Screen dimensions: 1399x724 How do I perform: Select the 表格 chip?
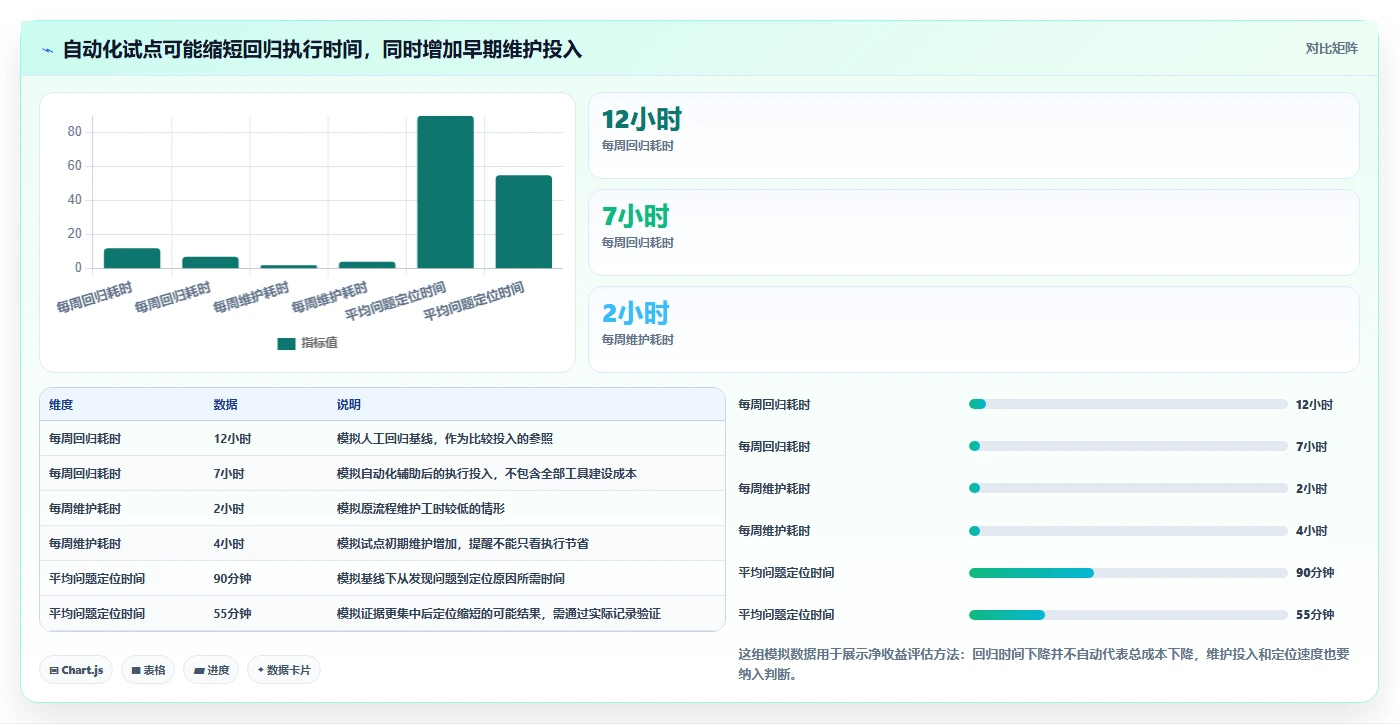[x=149, y=670]
